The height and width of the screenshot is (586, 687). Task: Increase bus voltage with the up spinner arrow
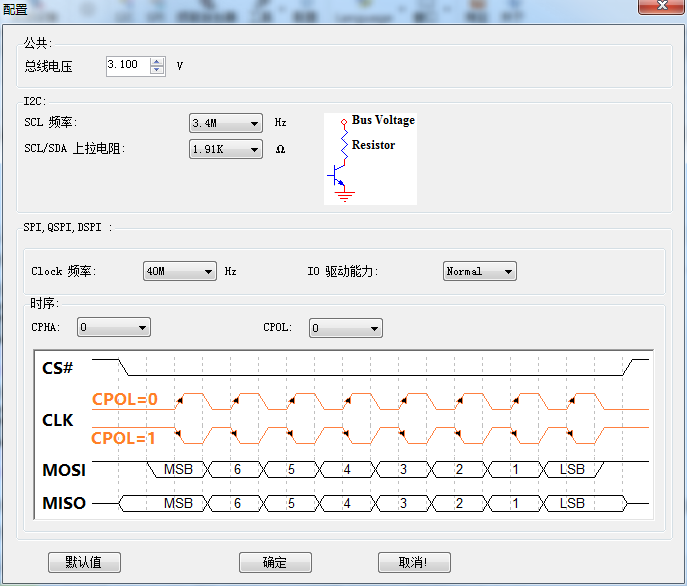[157, 61]
